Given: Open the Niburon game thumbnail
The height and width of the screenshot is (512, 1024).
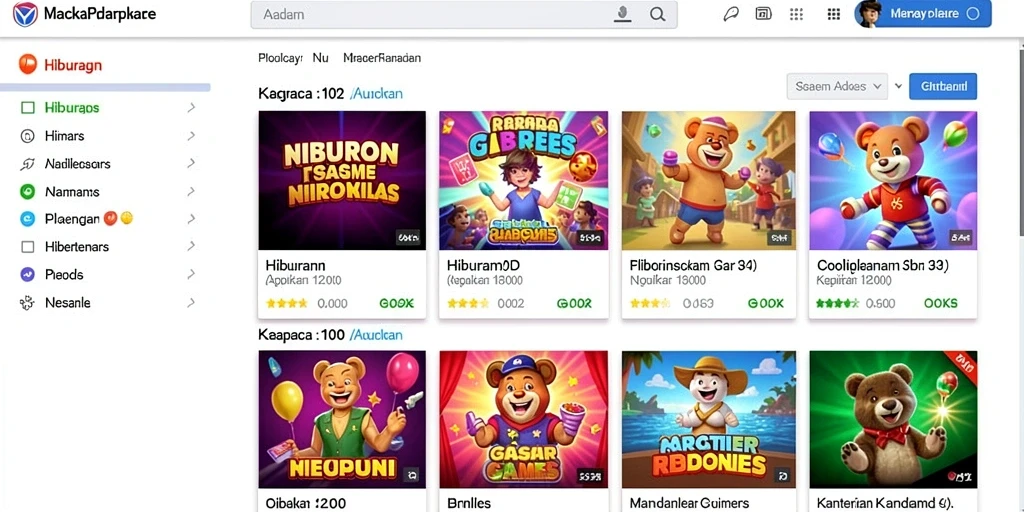Looking at the screenshot, I should pyautogui.click(x=342, y=180).
